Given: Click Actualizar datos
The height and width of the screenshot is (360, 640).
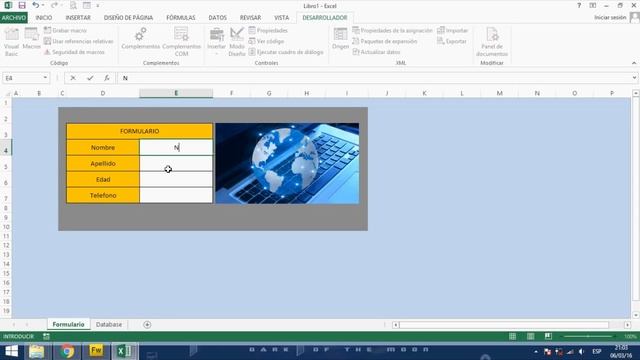Looking at the screenshot, I should coord(376,52).
